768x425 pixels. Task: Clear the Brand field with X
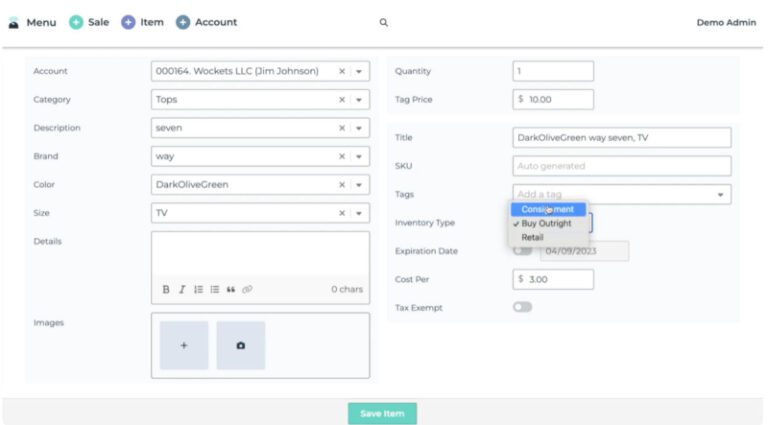pyautogui.click(x=341, y=157)
